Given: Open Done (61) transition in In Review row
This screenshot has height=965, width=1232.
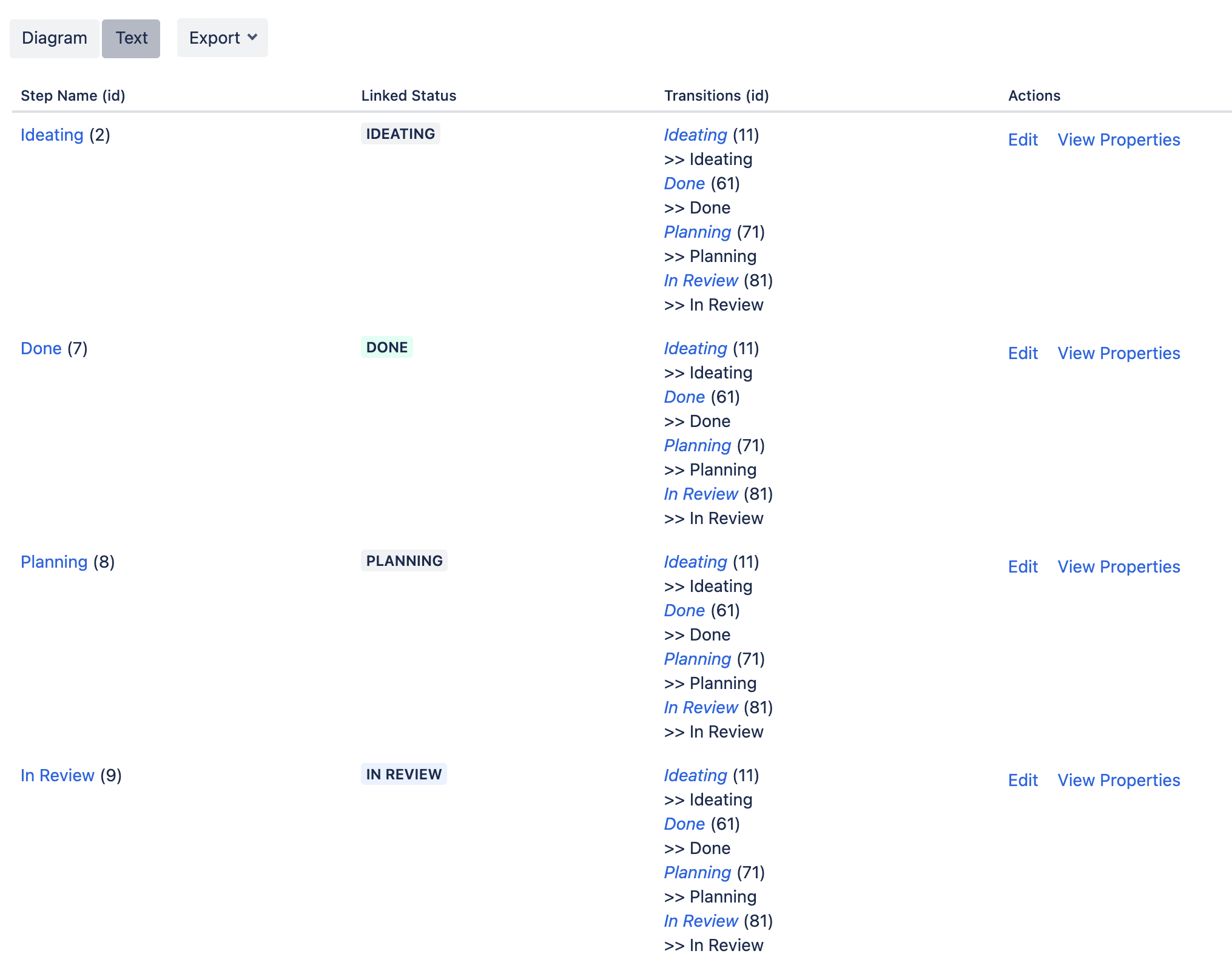Looking at the screenshot, I should click(x=684, y=824).
